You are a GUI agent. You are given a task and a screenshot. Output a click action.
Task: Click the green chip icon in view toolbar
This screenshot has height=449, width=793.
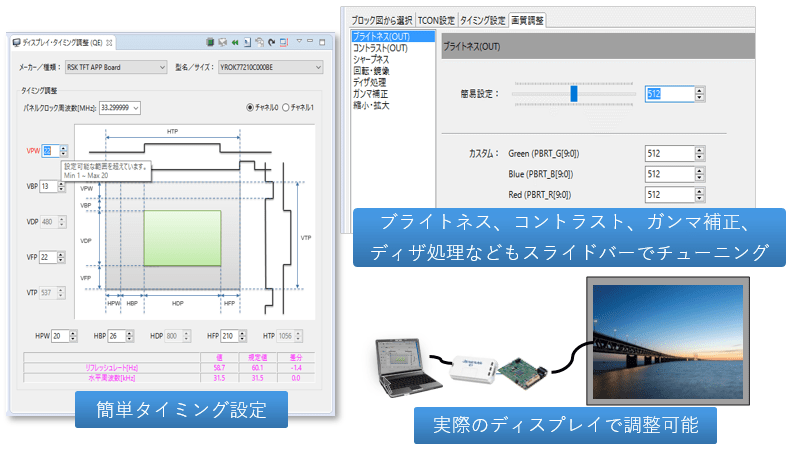click(211, 42)
